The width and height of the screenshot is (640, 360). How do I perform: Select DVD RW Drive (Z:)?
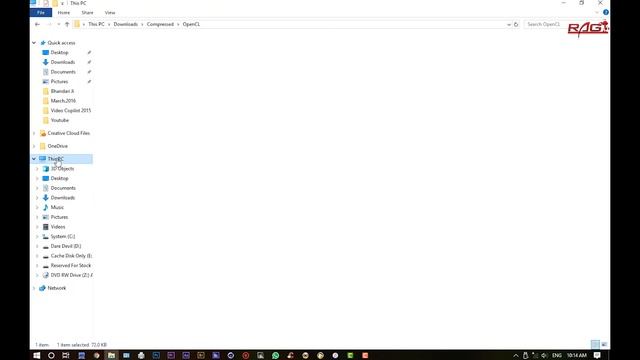[71, 276]
